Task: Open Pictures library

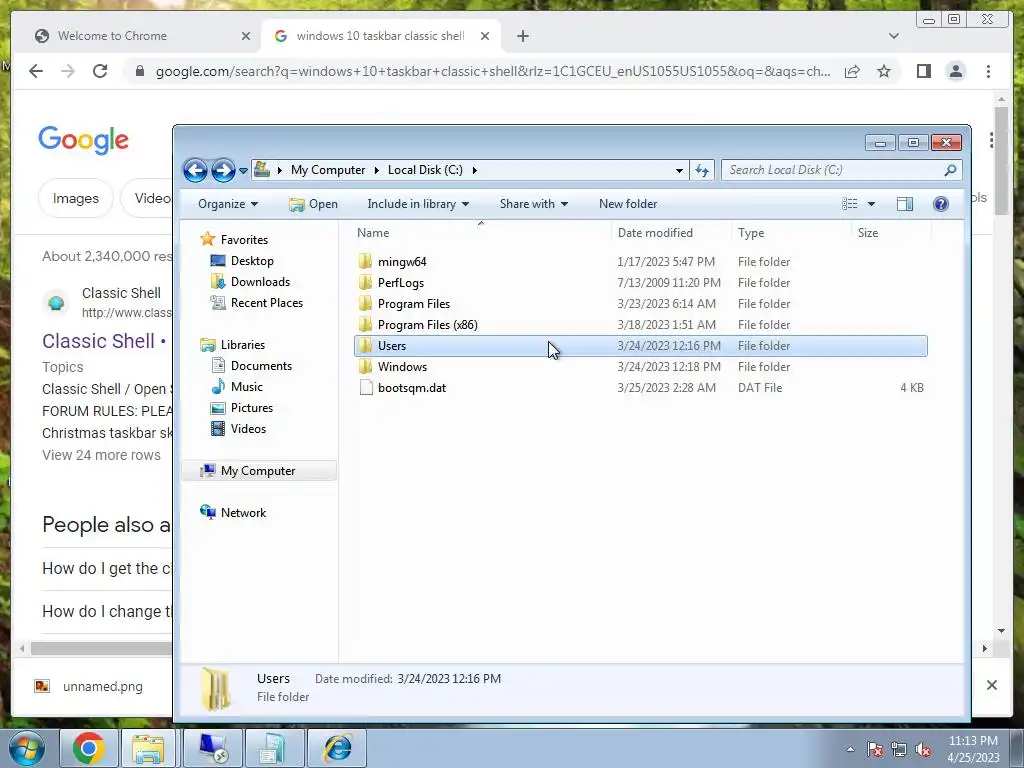Action: pyautogui.click(x=251, y=408)
